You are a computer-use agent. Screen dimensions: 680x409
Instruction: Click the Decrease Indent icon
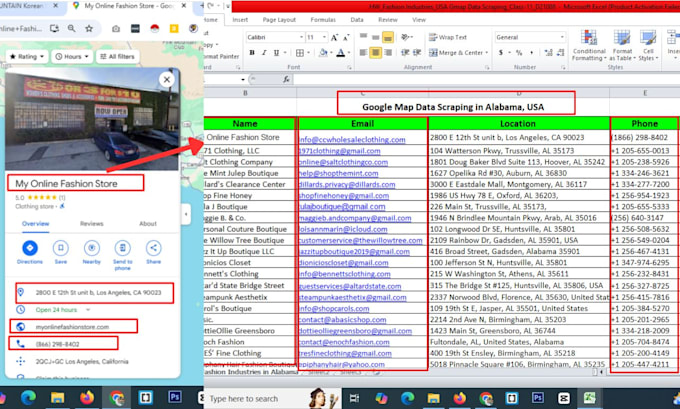405,52
